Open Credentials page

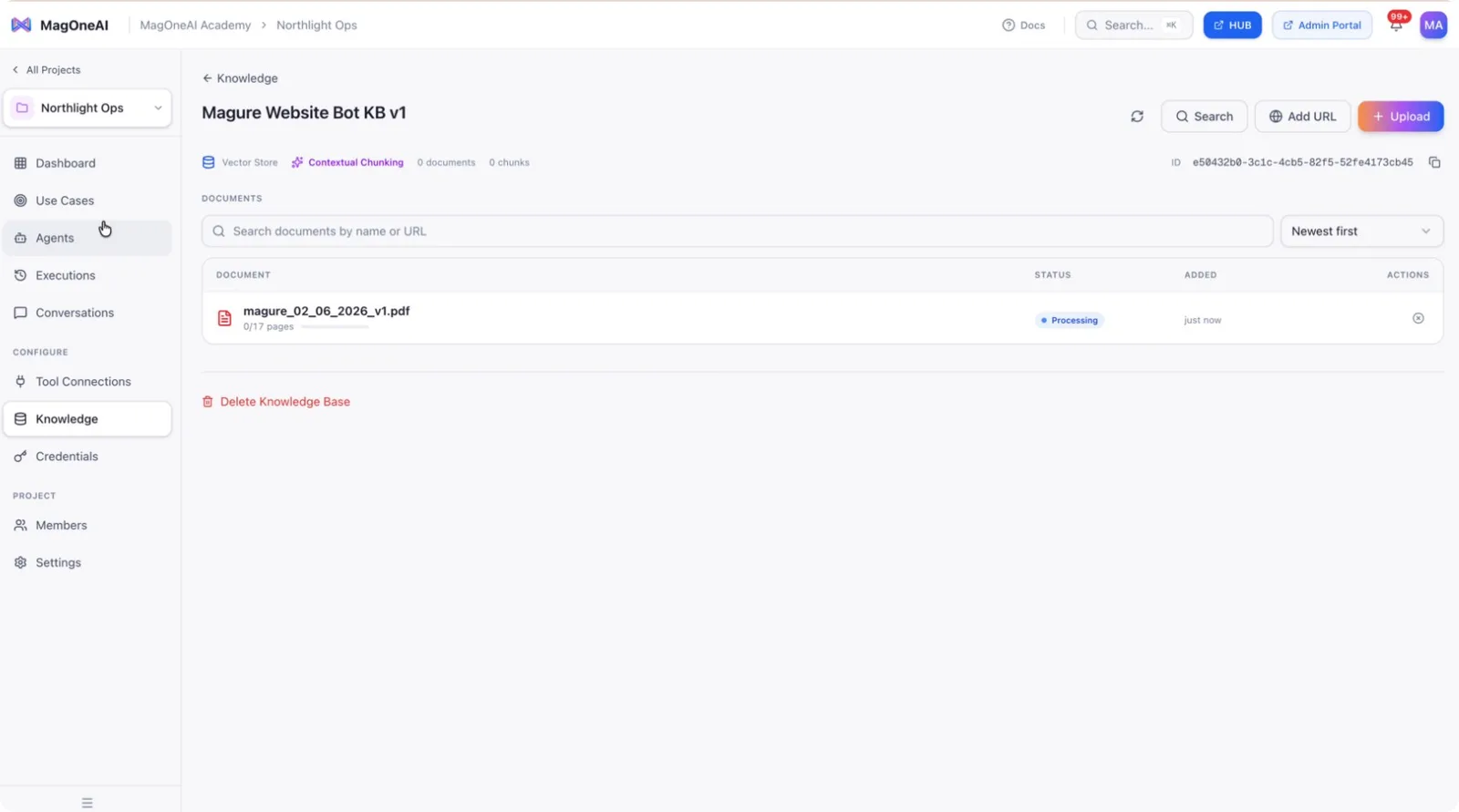[88, 457]
